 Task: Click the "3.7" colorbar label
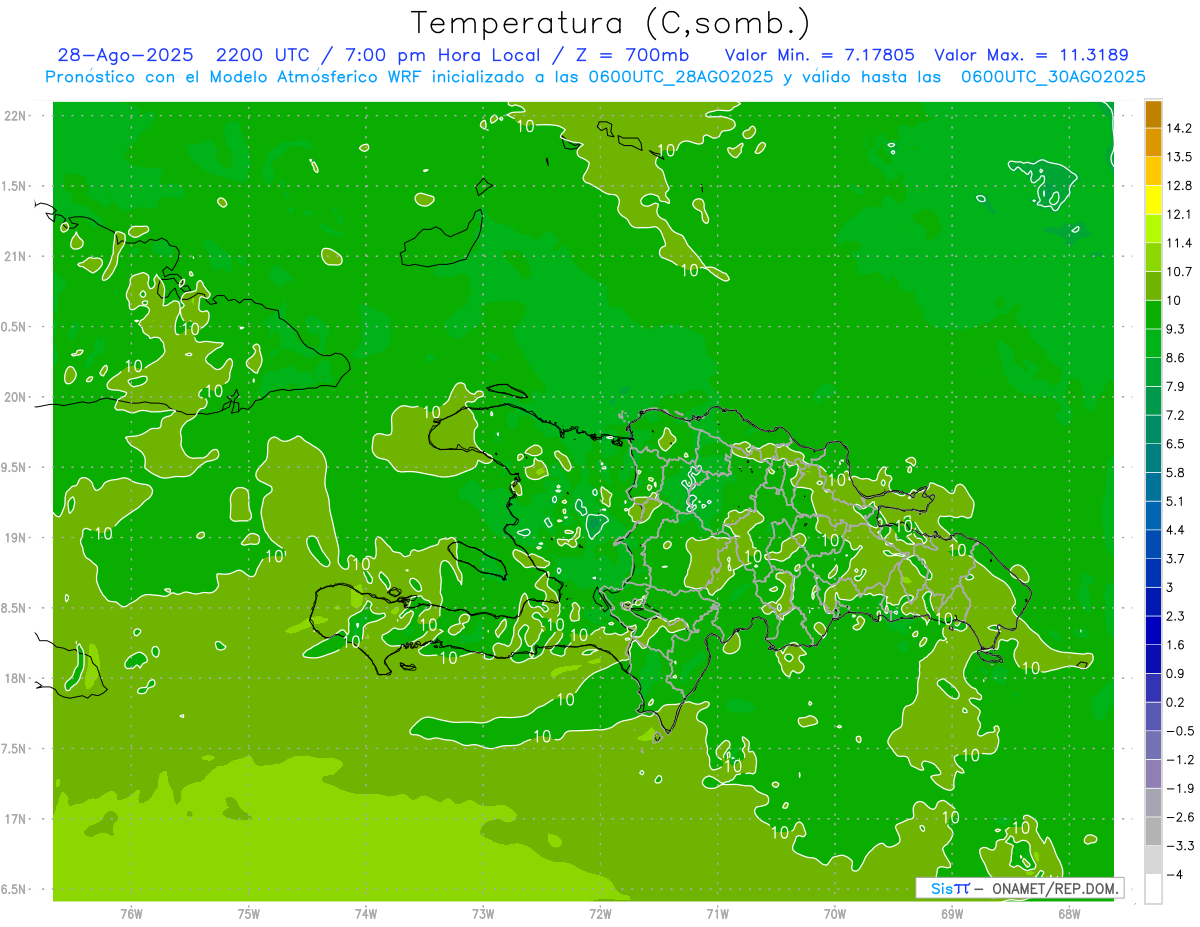click(x=1176, y=558)
